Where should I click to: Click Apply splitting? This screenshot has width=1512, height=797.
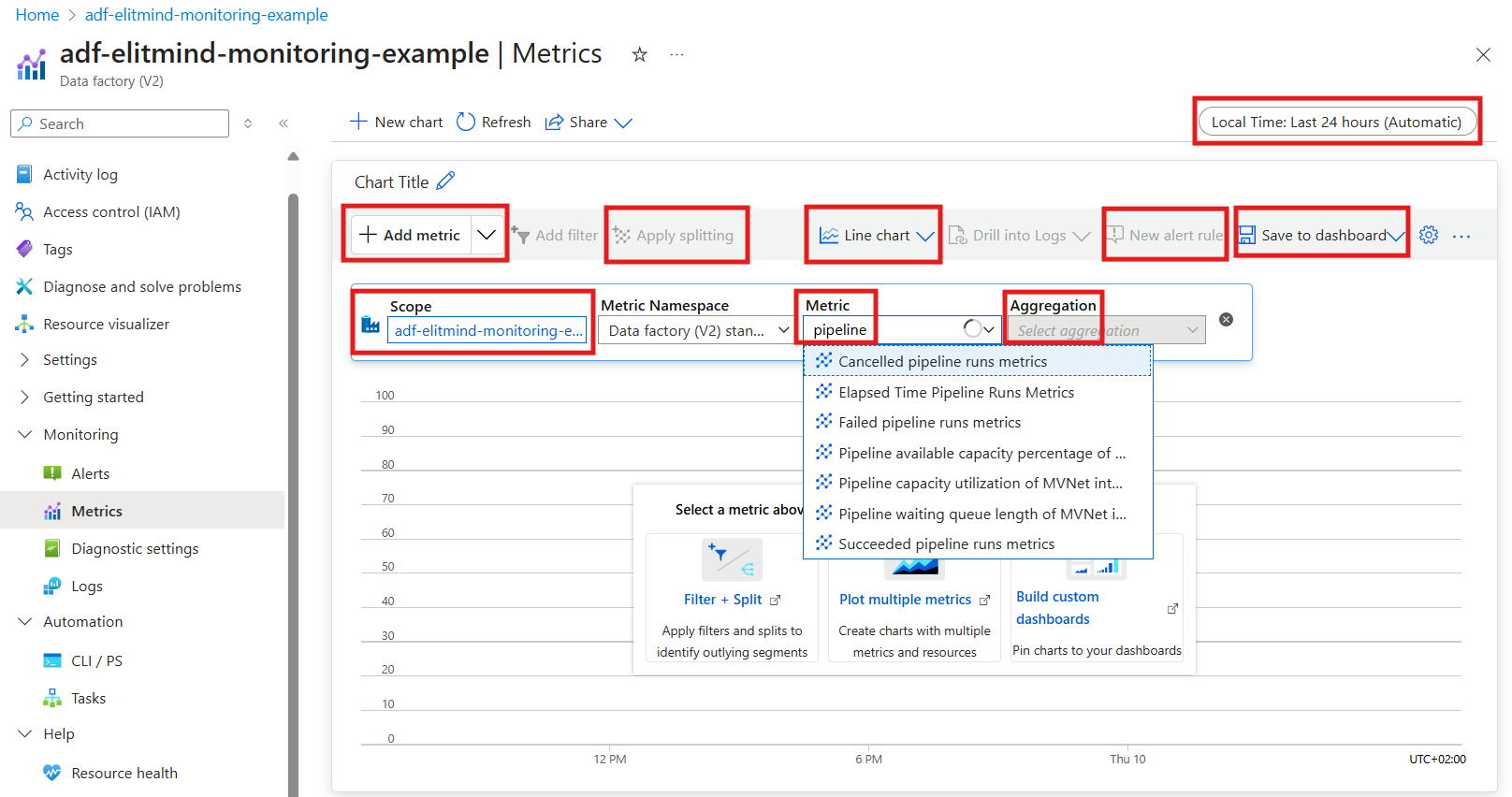pyautogui.click(x=674, y=236)
